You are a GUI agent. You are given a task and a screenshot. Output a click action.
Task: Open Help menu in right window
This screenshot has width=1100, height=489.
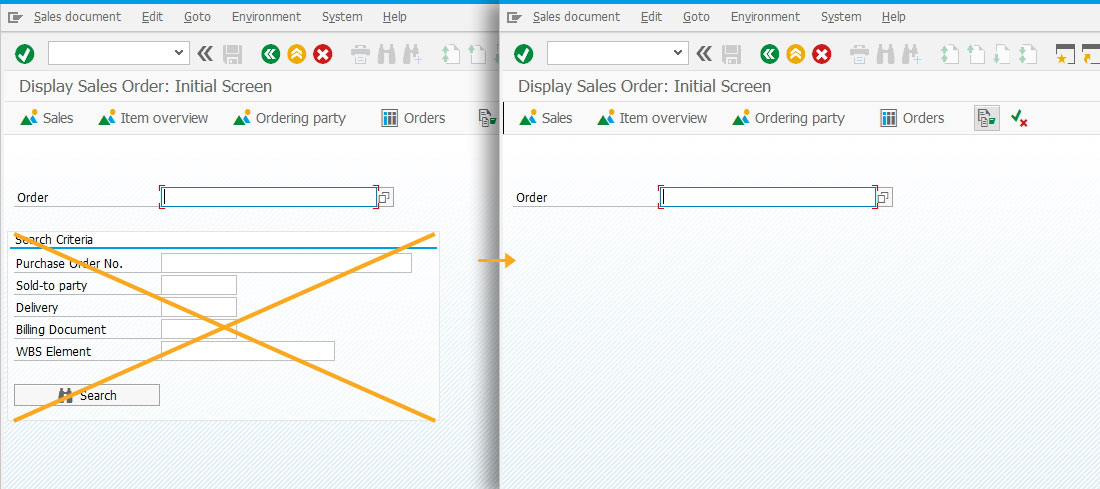tap(894, 17)
